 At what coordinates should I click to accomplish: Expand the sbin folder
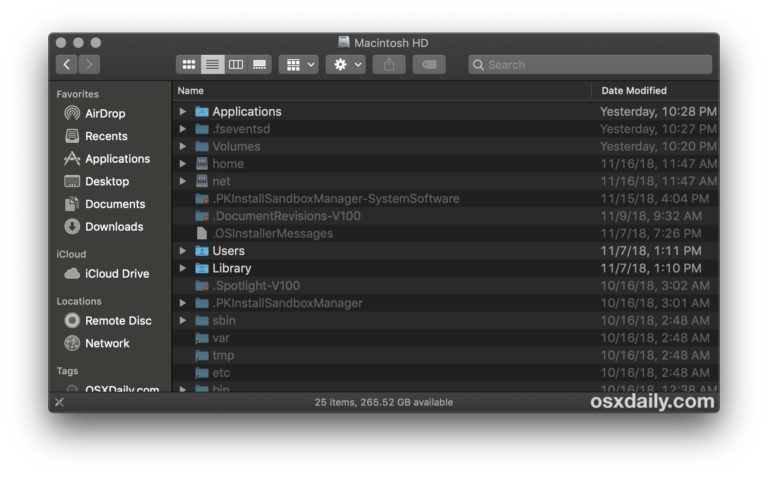(x=183, y=321)
